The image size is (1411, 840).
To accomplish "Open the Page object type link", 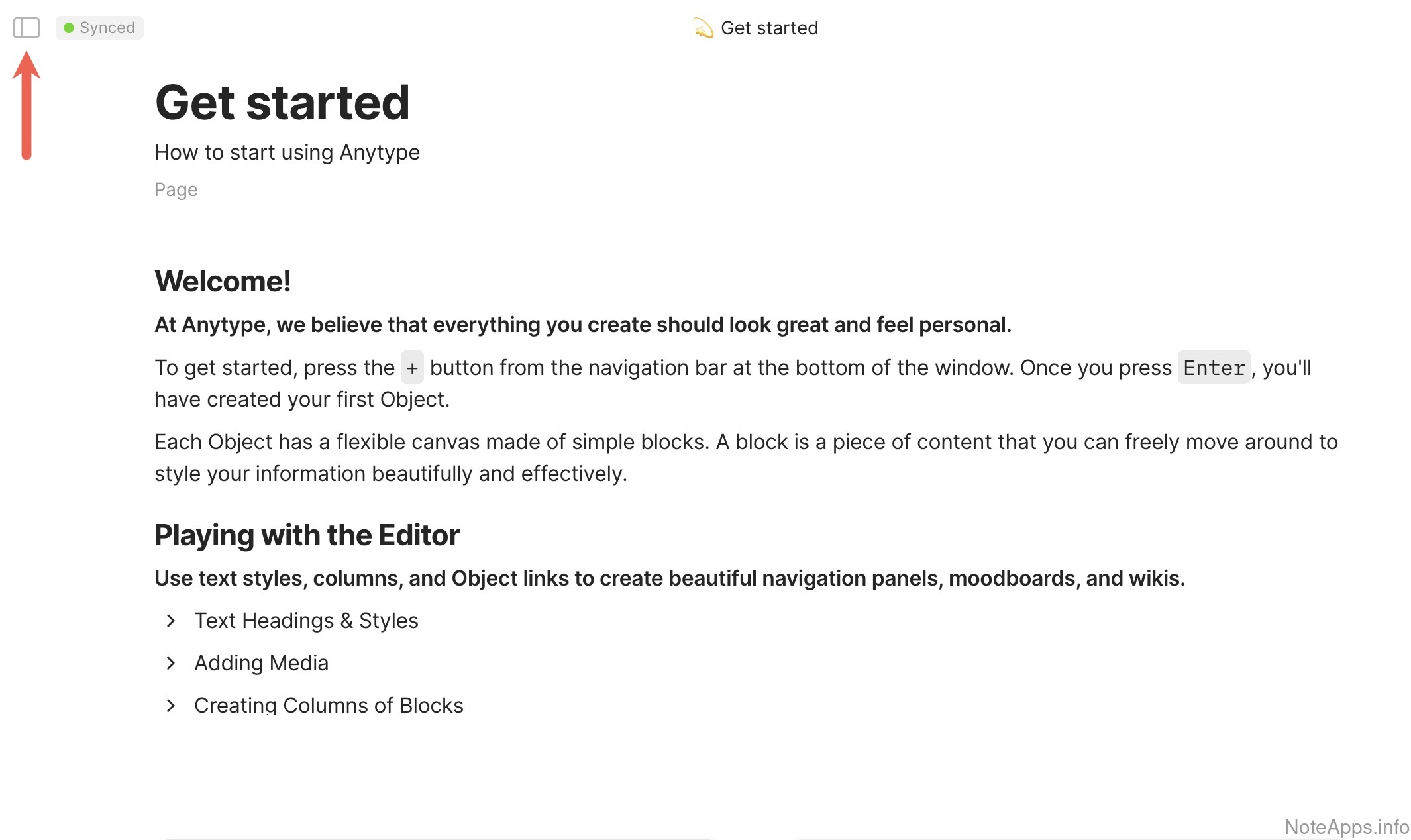I will click(x=176, y=189).
